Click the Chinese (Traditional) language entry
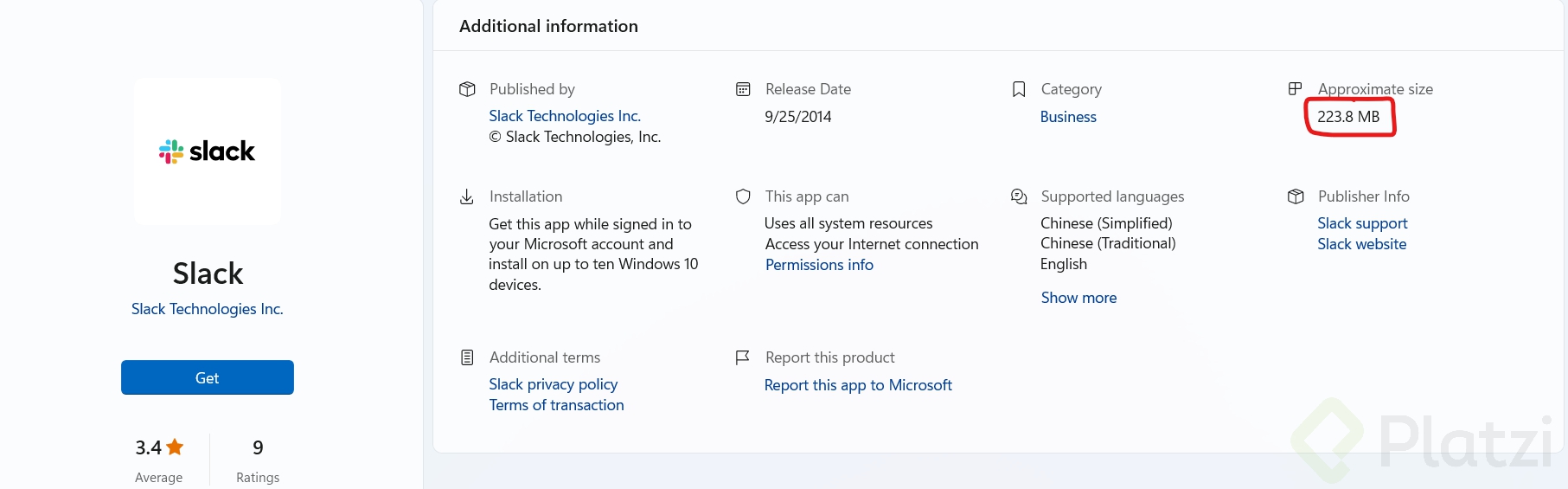1568x489 pixels. click(x=1108, y=243)
